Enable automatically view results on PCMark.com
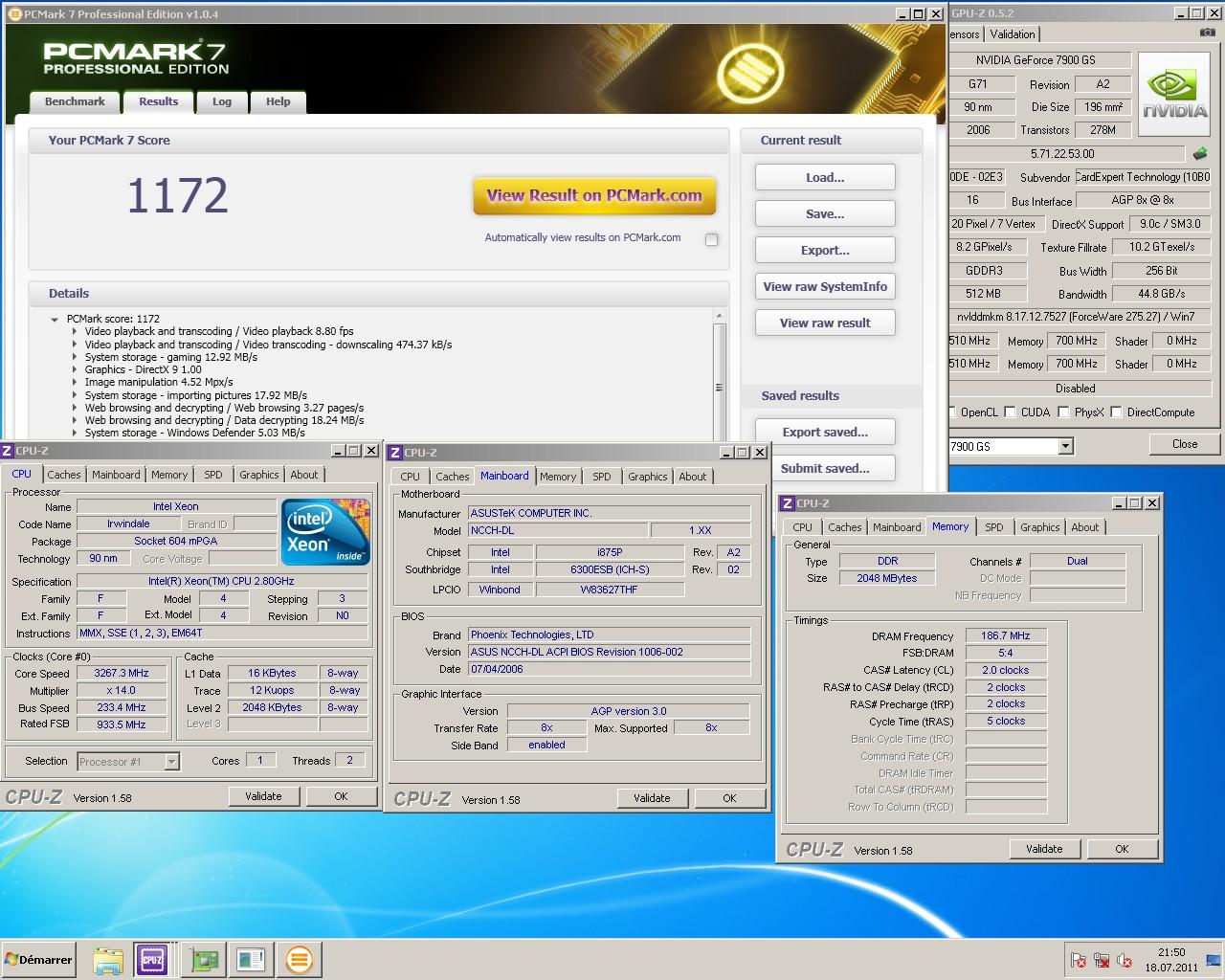The height and width of the screenshot is (980, 1225). 711,239
